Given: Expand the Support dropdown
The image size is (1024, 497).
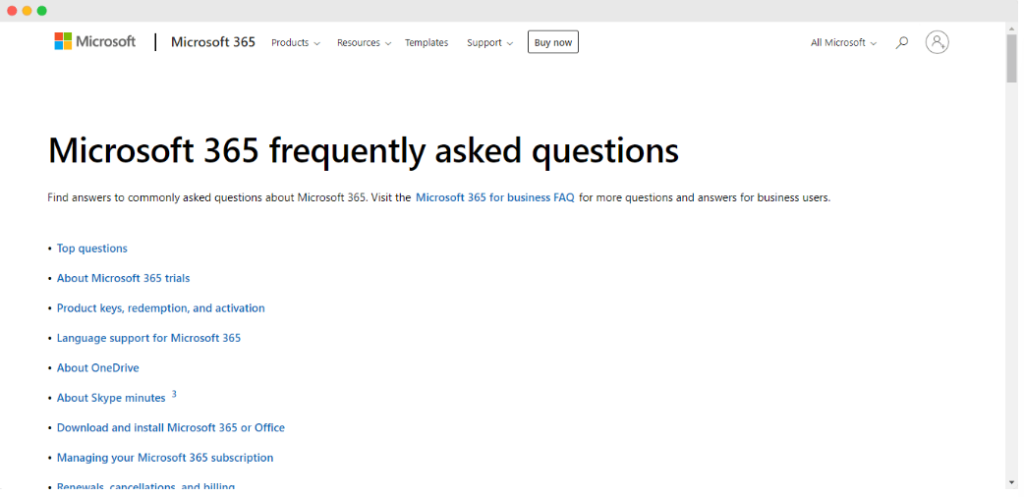Looking at the screenshot, I should 490,42.
